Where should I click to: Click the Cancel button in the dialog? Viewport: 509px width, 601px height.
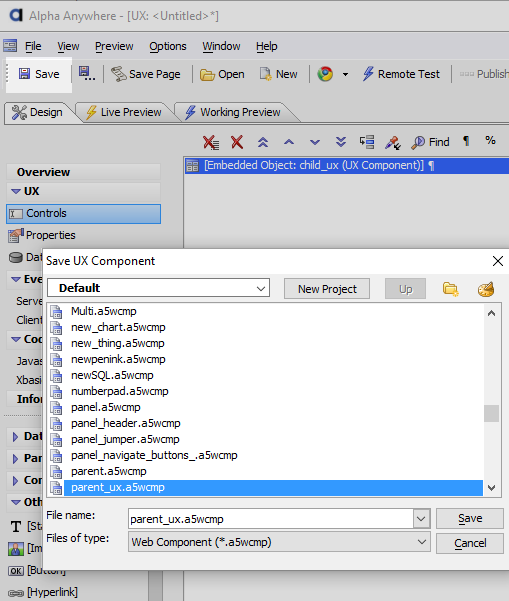click(x=470, y=543)
